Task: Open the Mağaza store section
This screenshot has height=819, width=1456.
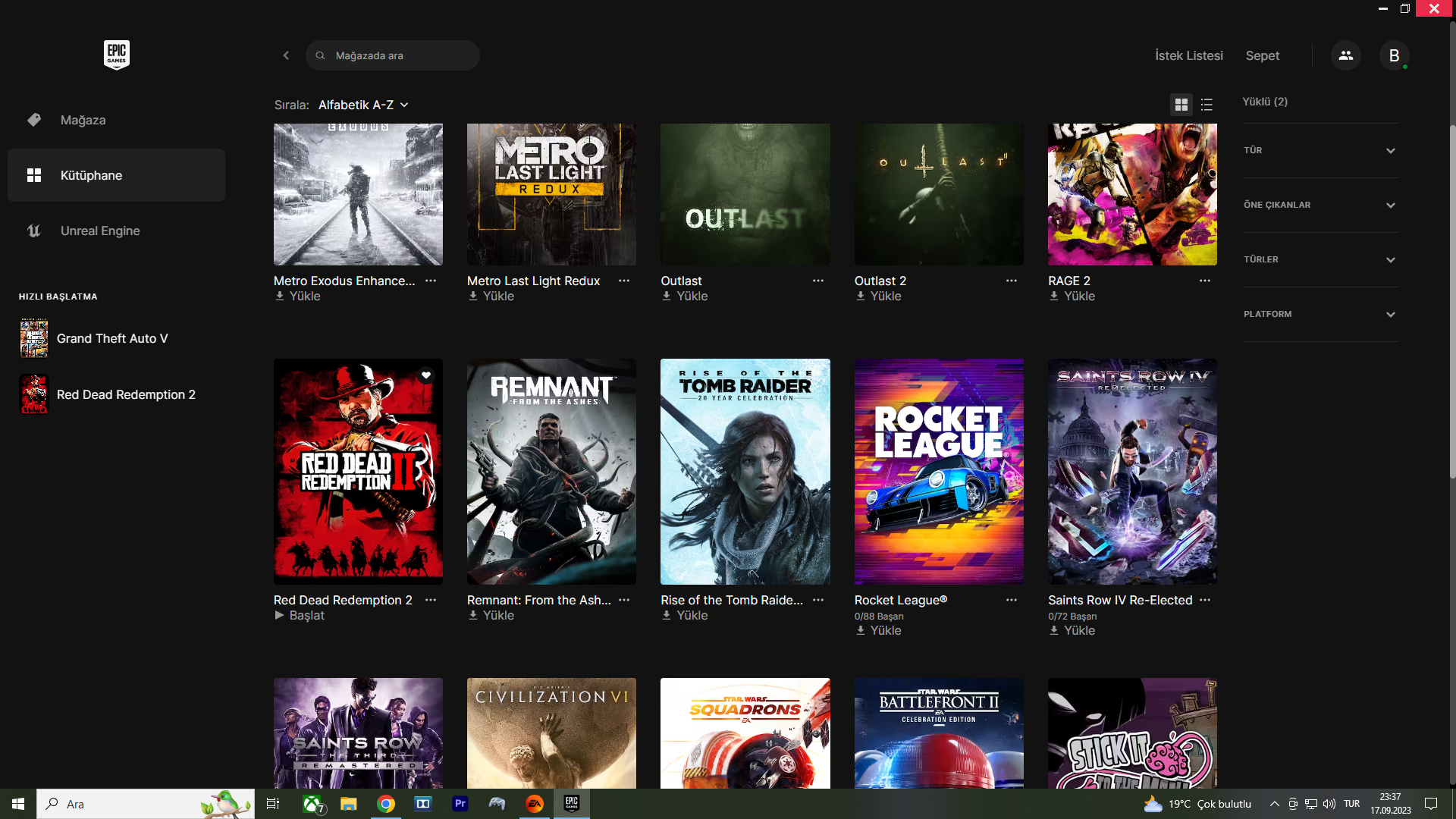Action: tap(116, 120)
